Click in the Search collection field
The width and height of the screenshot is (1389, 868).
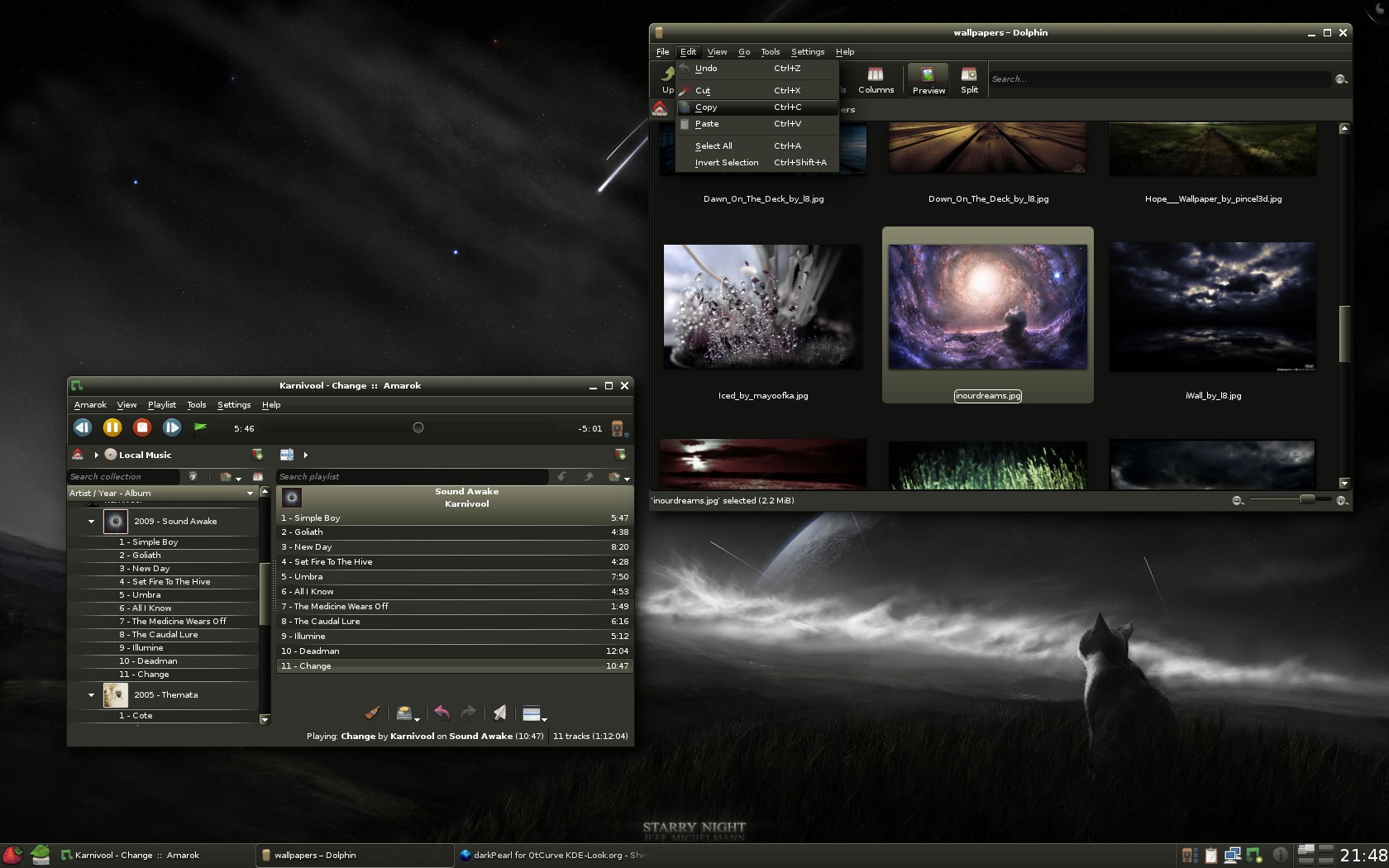(123, 477)
